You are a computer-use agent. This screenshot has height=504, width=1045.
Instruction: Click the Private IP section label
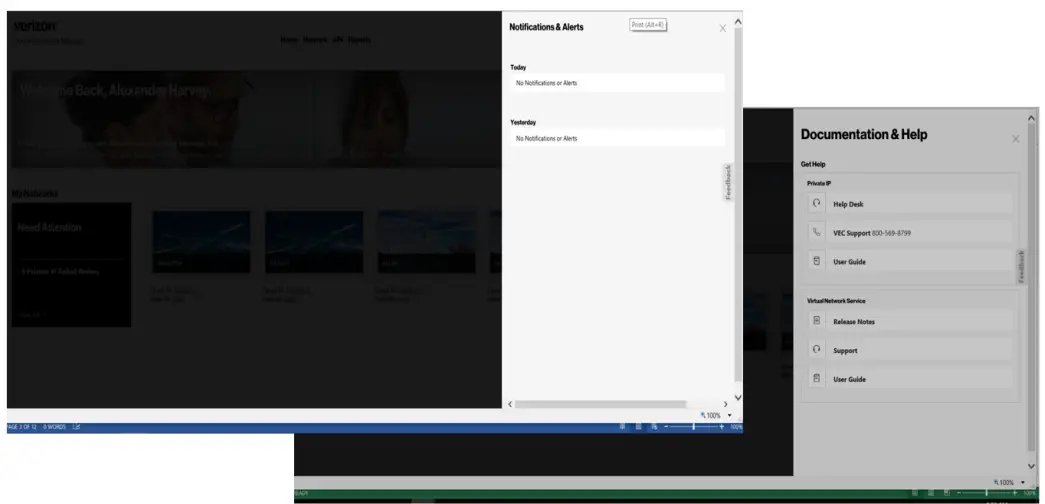[x=819, y=183]
